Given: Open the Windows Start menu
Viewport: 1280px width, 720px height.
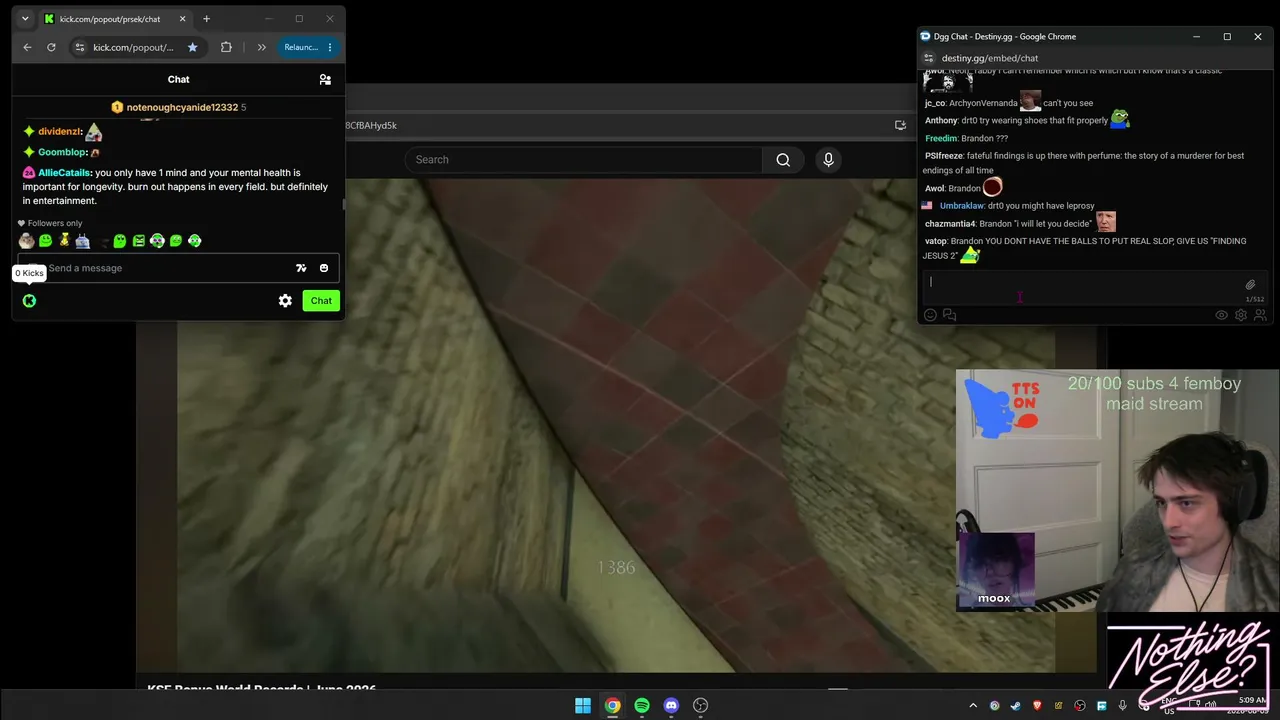Looking at the screenshot, I should [x=583, y=705].
